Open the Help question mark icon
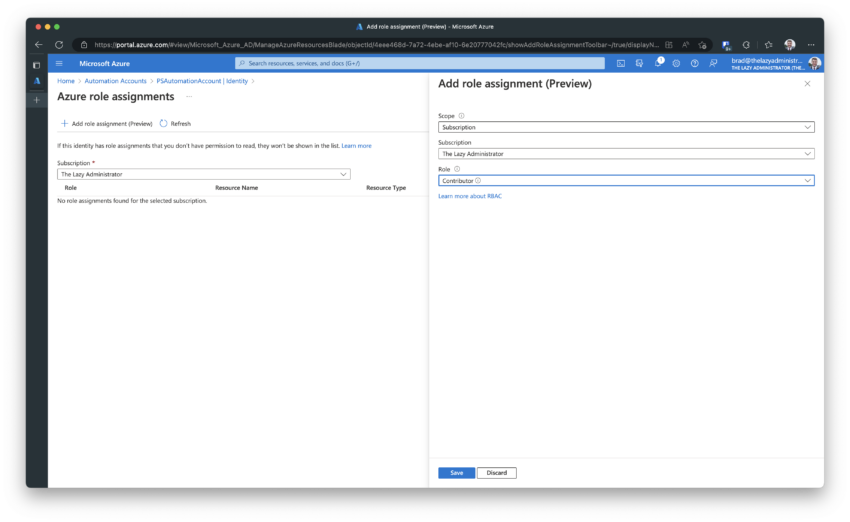Viewport: 850px width, 522px height. (x=694, y=63)
